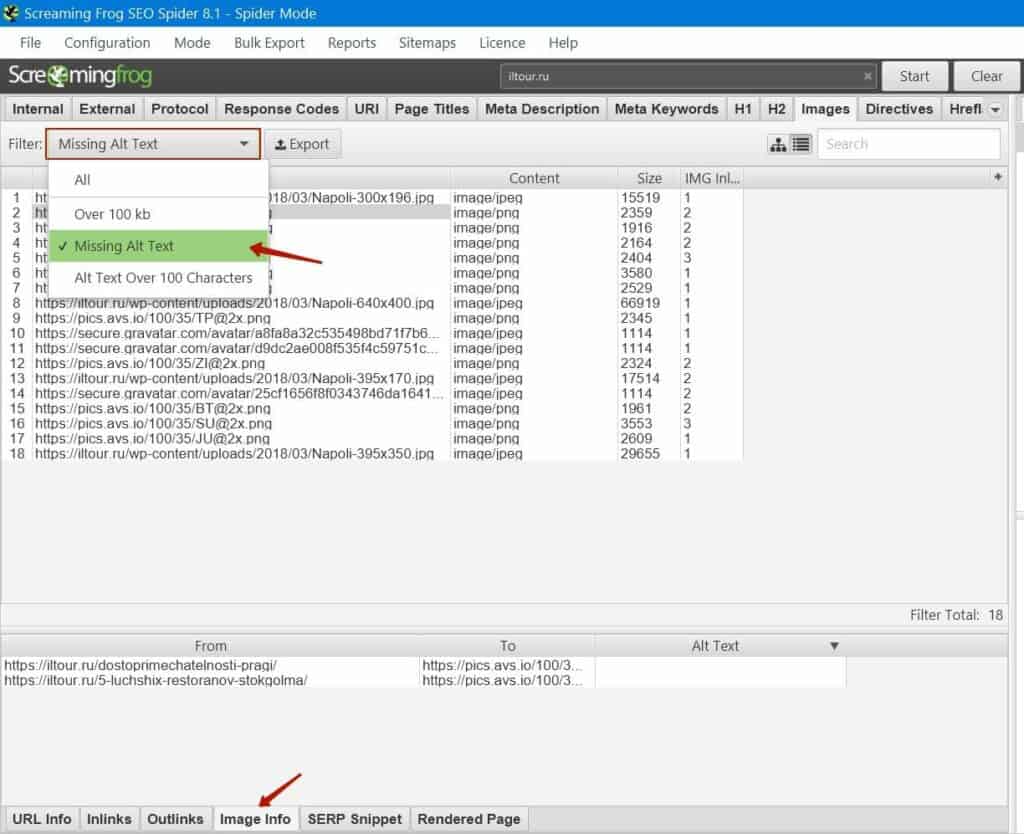1024x834 pixels.
Task: Select row 18 Napoli-395x350.jpg URL
Action: coord(234,453)
